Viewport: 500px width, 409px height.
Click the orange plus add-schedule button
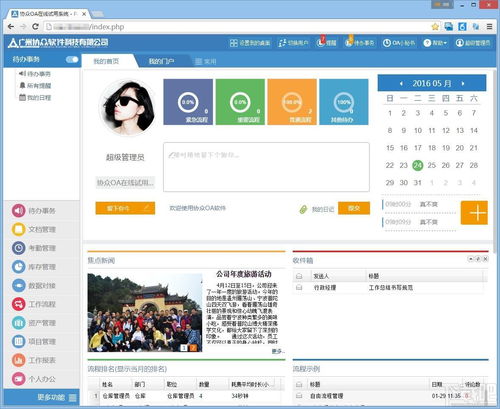(474, 213)
